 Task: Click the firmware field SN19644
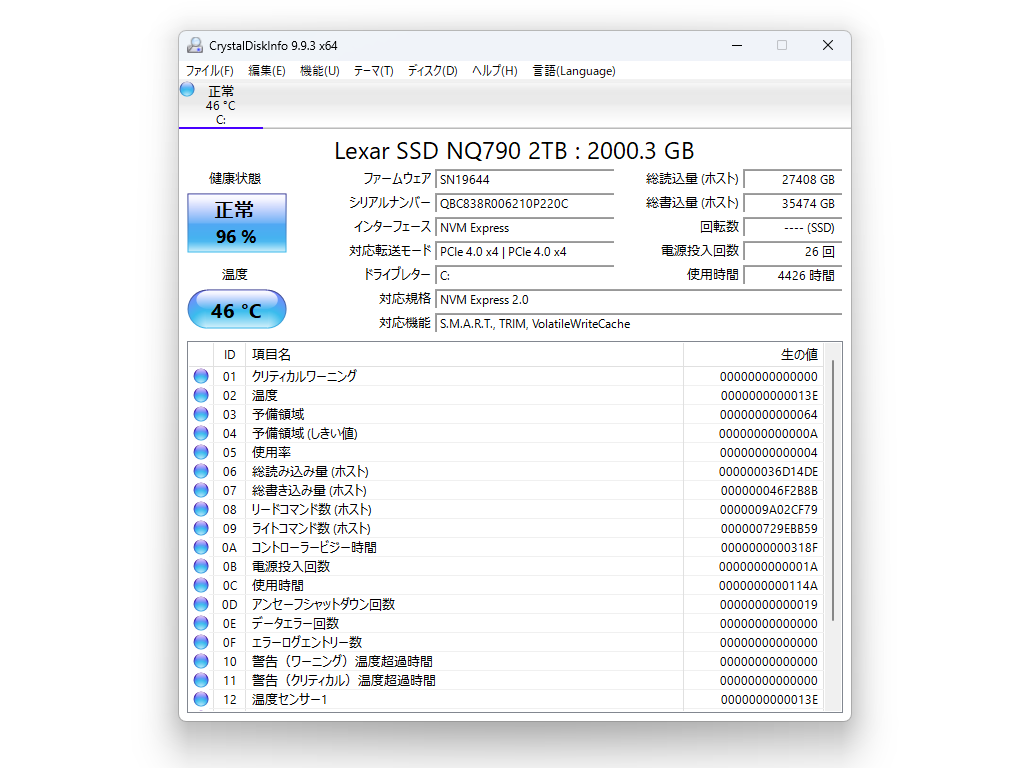(x=524, y=180)
